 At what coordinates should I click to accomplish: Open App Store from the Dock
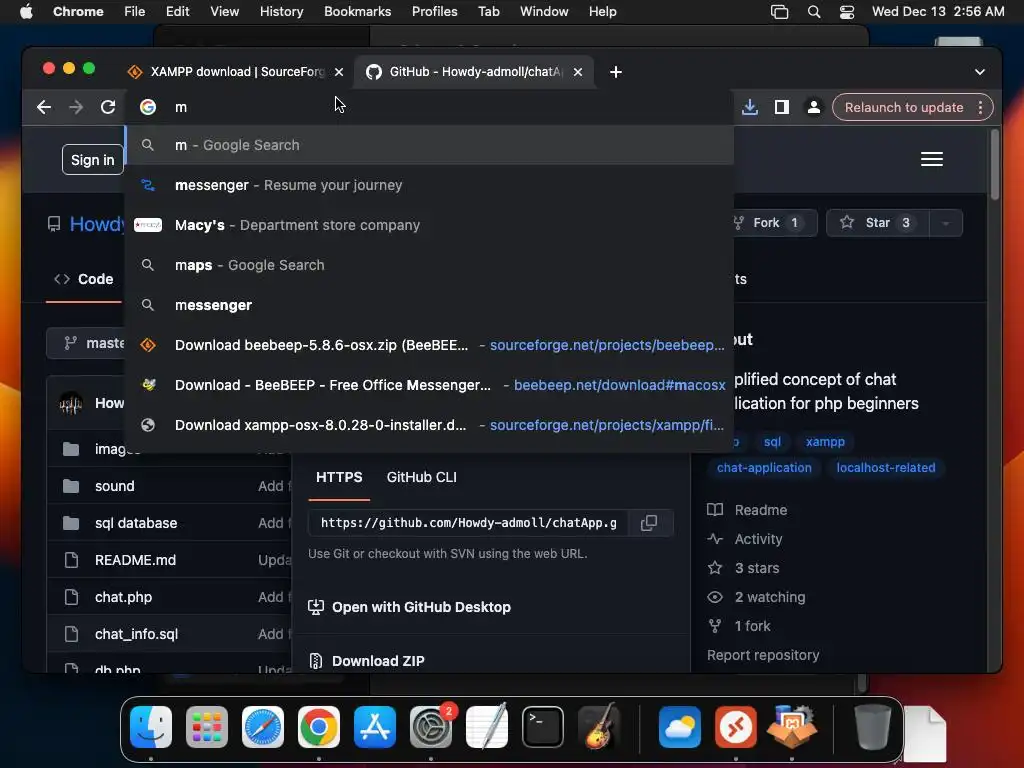pos(375,727)
